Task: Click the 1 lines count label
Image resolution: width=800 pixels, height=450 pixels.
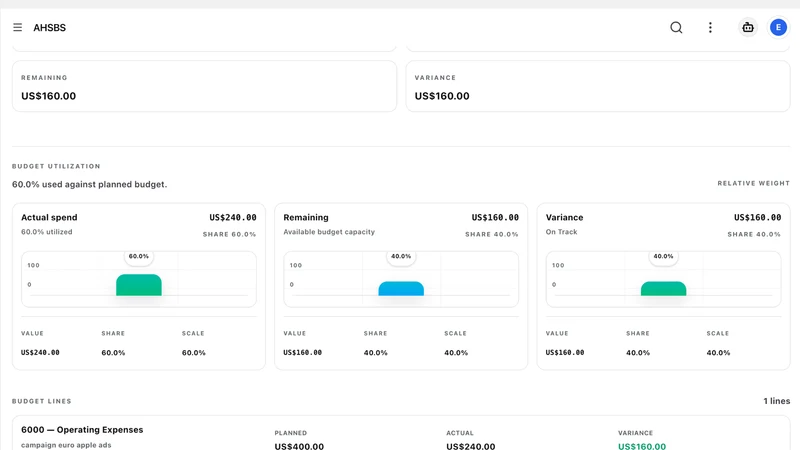Action: tap(777, 401)
